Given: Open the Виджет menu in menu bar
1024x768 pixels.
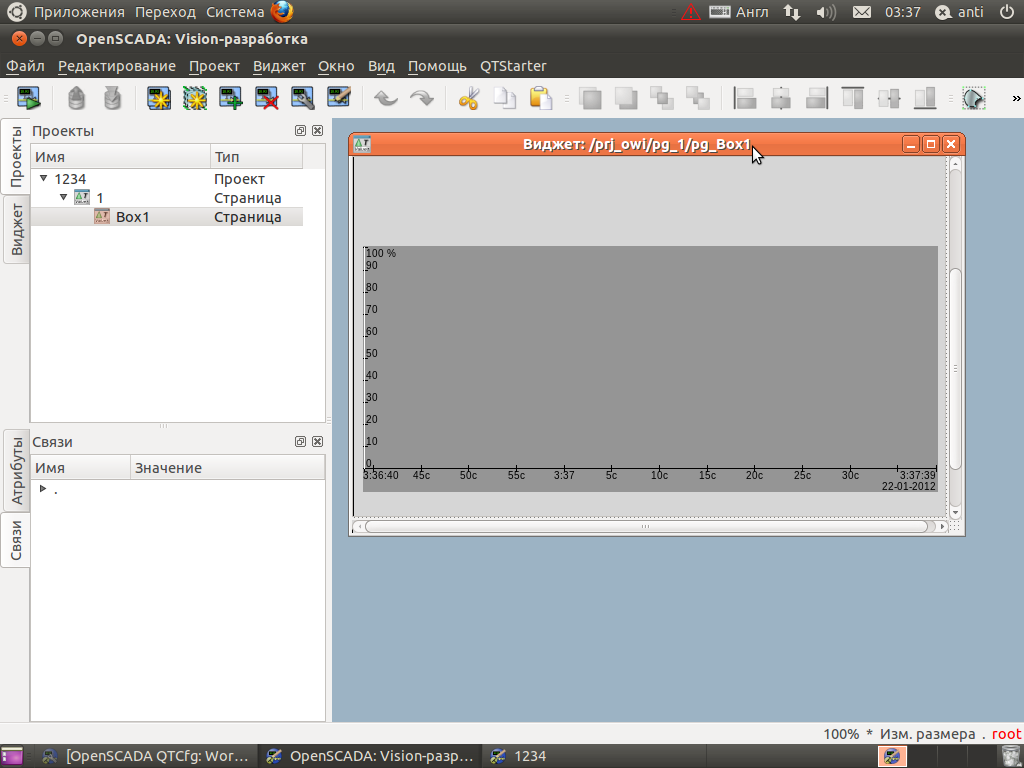Looking at the screenshot, I should [x=279, y=66].
